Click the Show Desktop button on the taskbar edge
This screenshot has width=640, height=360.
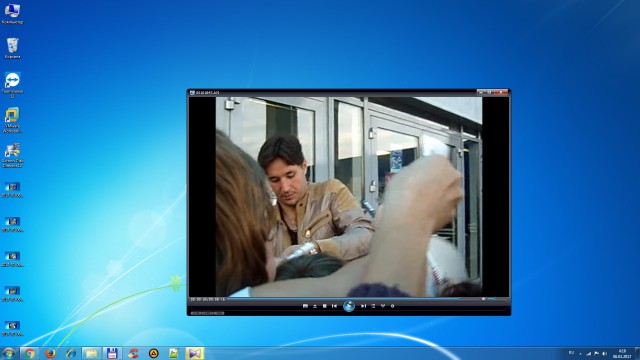[637, 353]
